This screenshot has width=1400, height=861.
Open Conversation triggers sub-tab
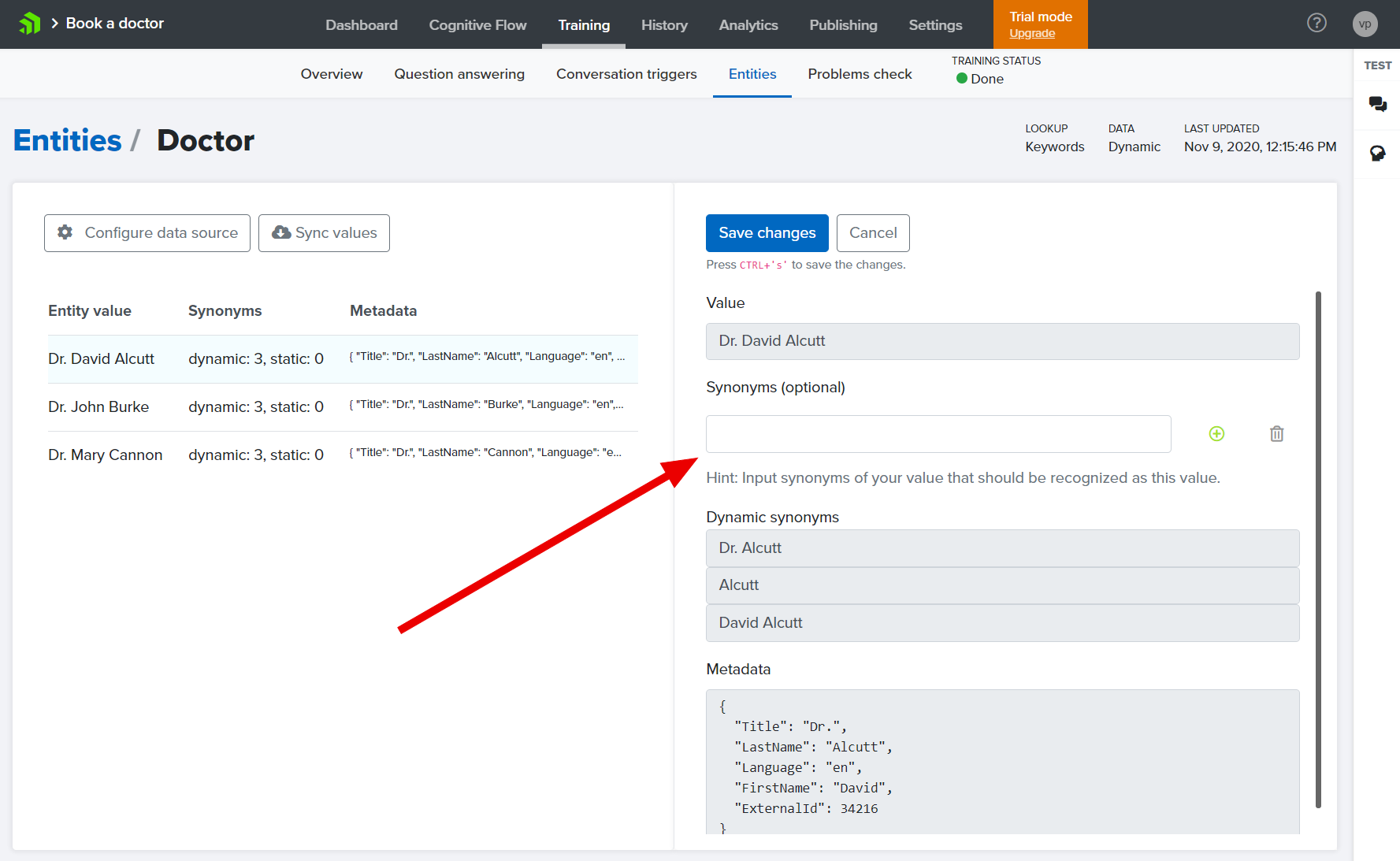coord(626,74)
